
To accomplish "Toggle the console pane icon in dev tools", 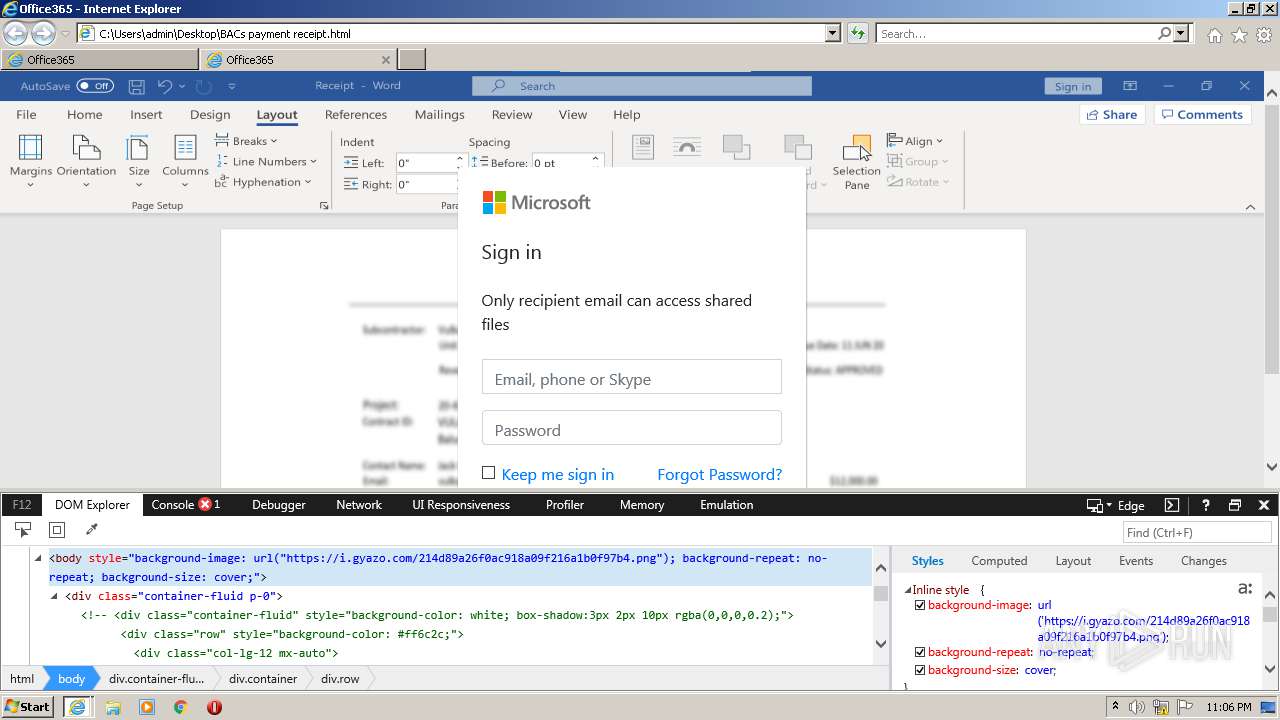I will tap(1172, 505).
